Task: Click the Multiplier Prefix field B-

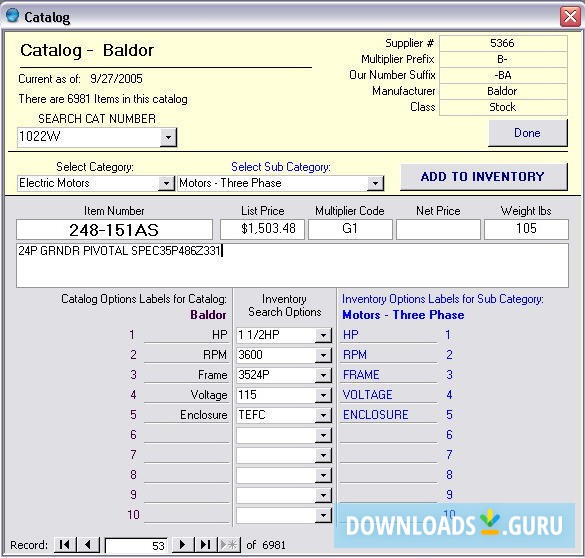Action: pos(503,59)
